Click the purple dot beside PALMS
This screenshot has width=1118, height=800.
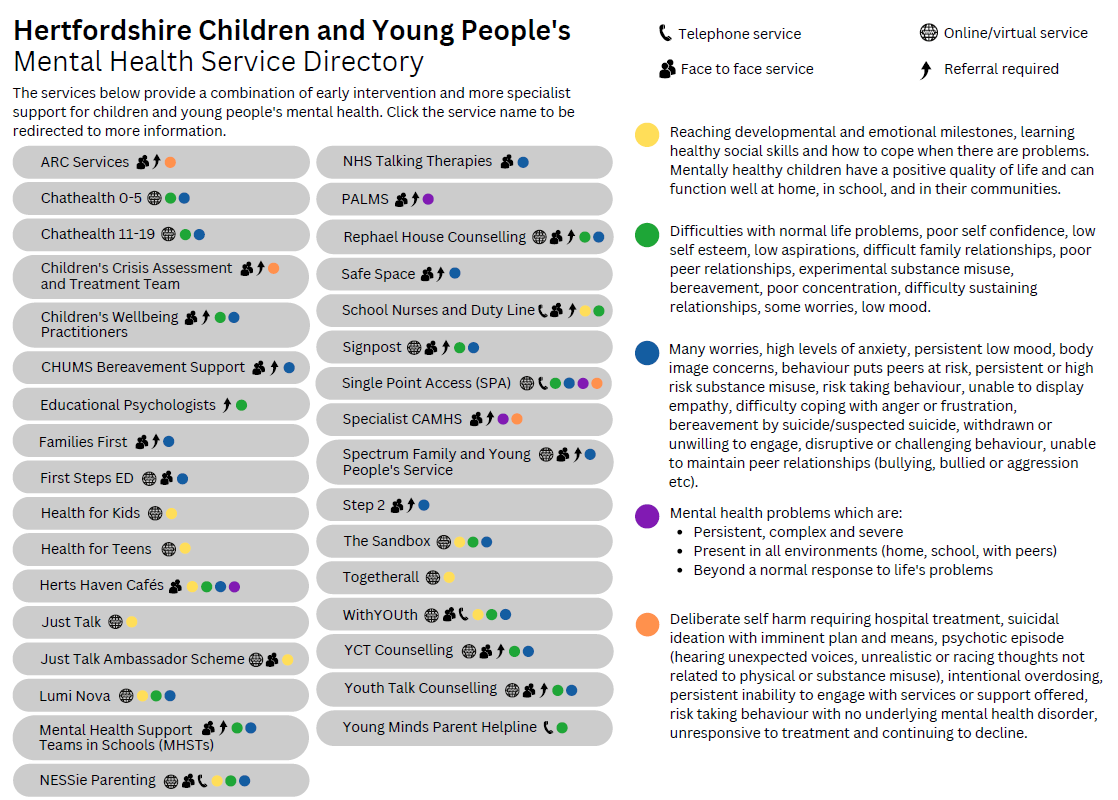point(429,200)
